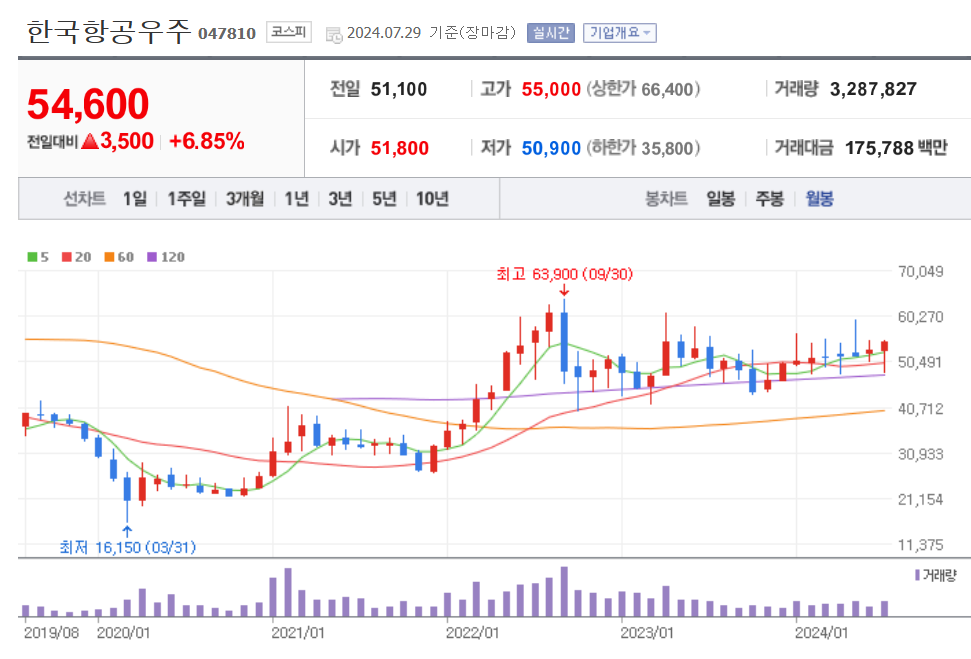Select the 3개월 line chart tab
This screenshot has width=971, height=659.
245,199
